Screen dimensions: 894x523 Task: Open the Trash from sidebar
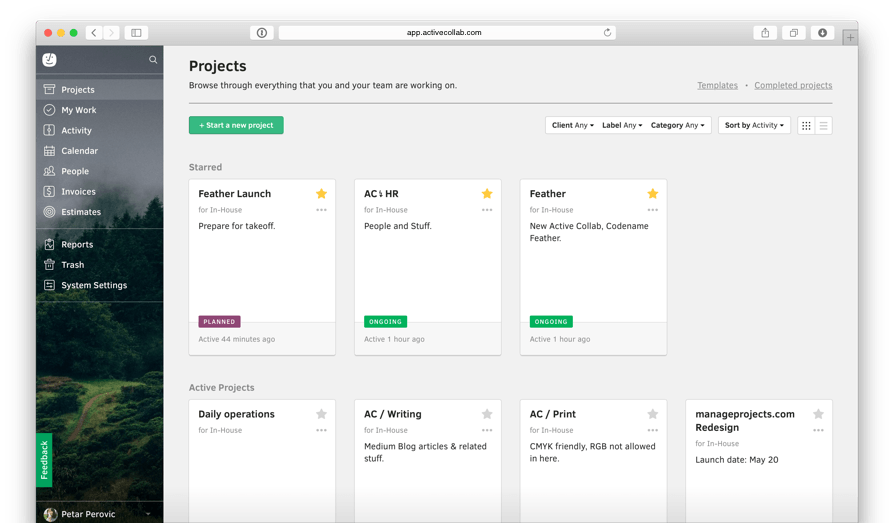click(72, 265)
